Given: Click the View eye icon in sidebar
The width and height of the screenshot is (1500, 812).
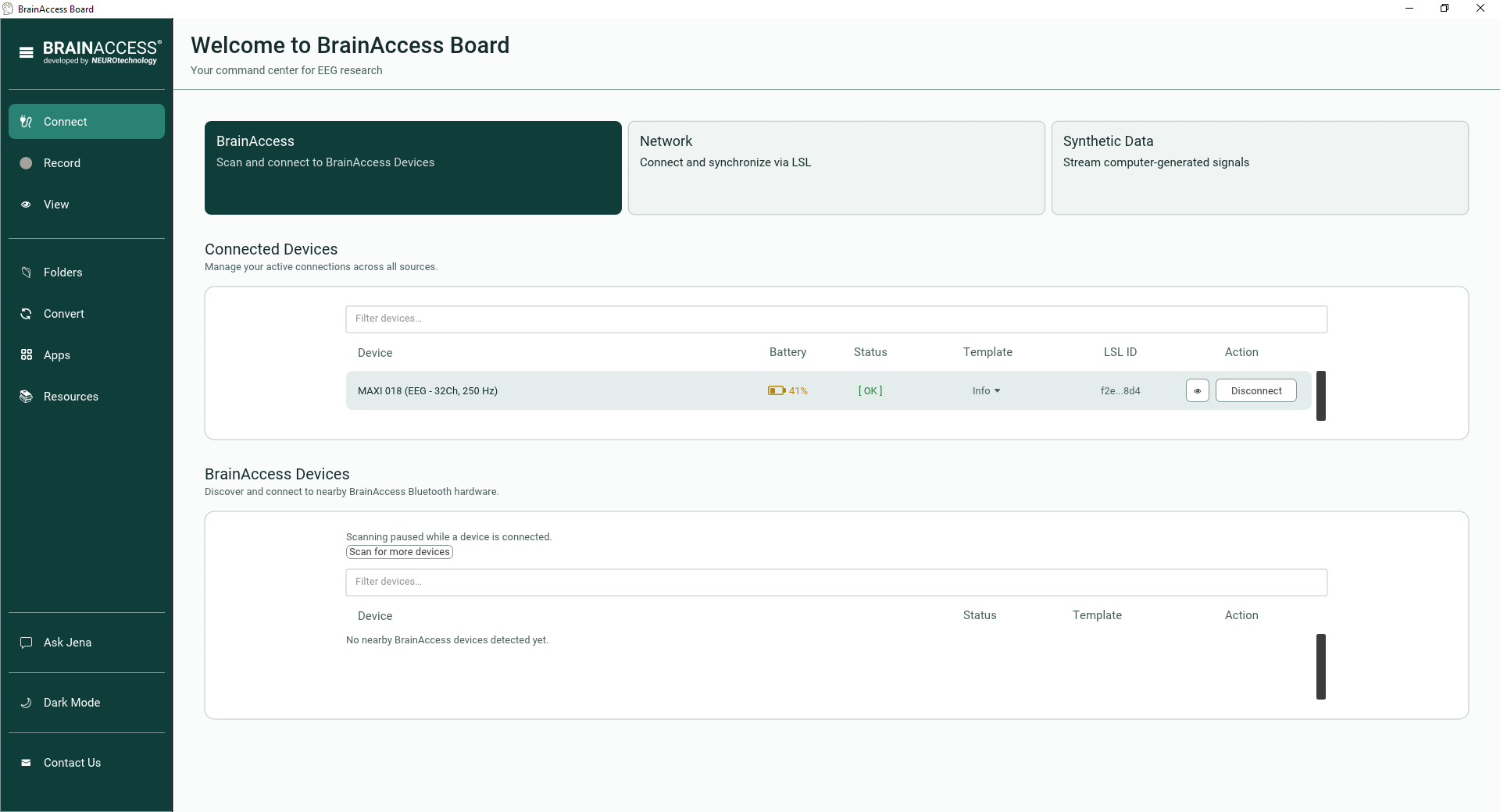Looking at the screenshot, I should pyautogui.click(x=26, y=205).
